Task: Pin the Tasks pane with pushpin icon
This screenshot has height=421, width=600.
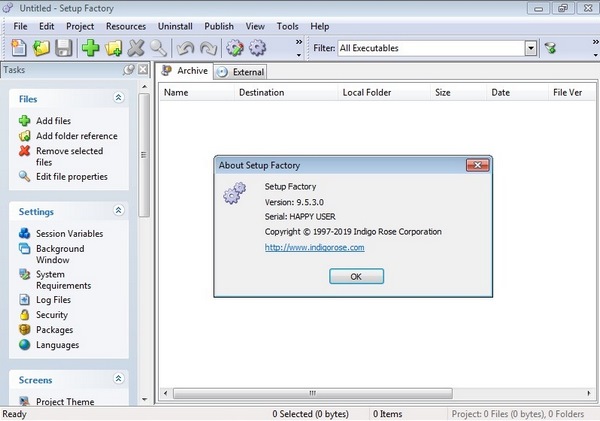Action: (129, 70)
